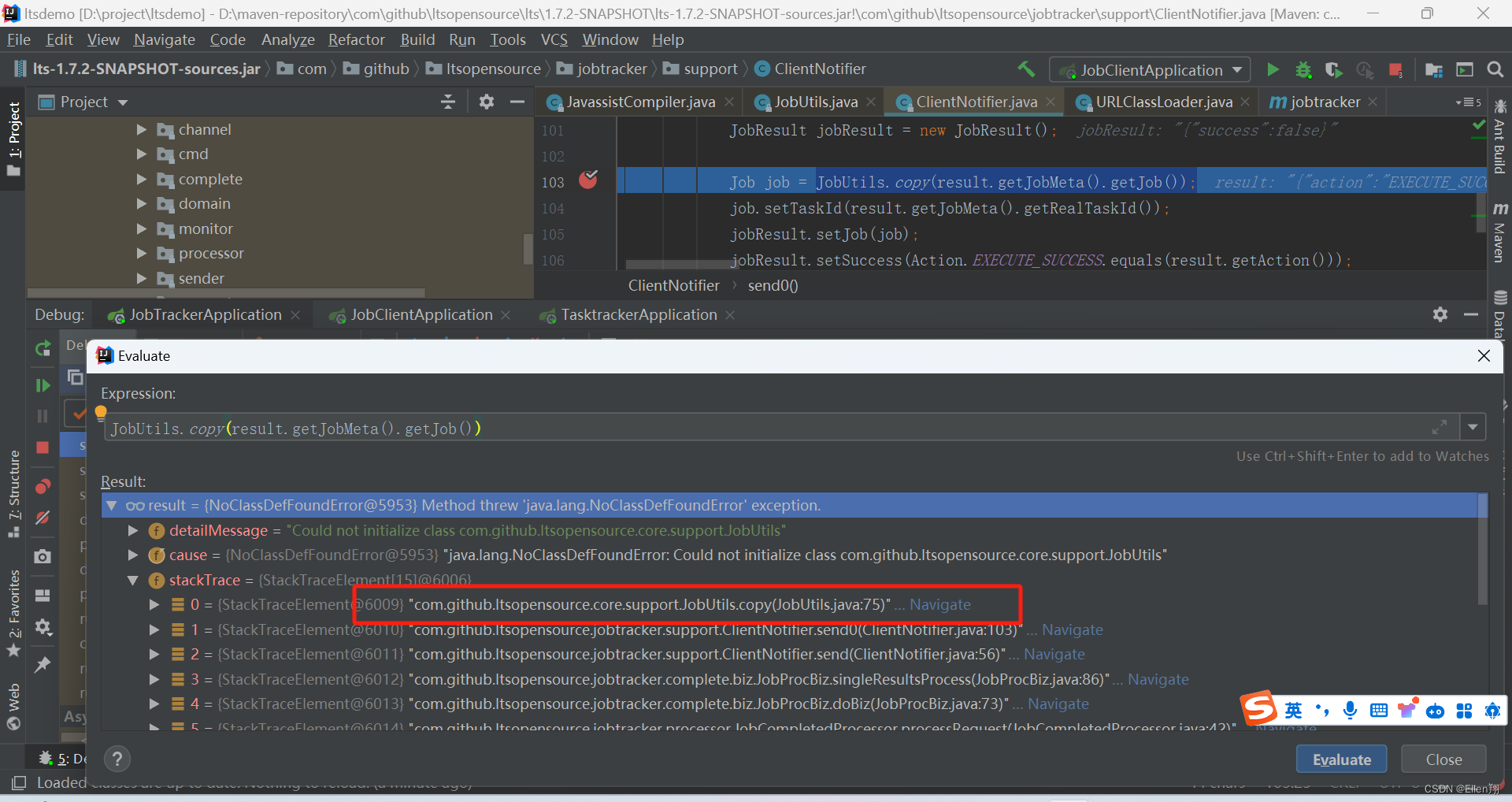Image resolution: width=1512 pixels, height=802 pixels.
Task: Expand the detailMessage field
Action: (x=133, y=530)
